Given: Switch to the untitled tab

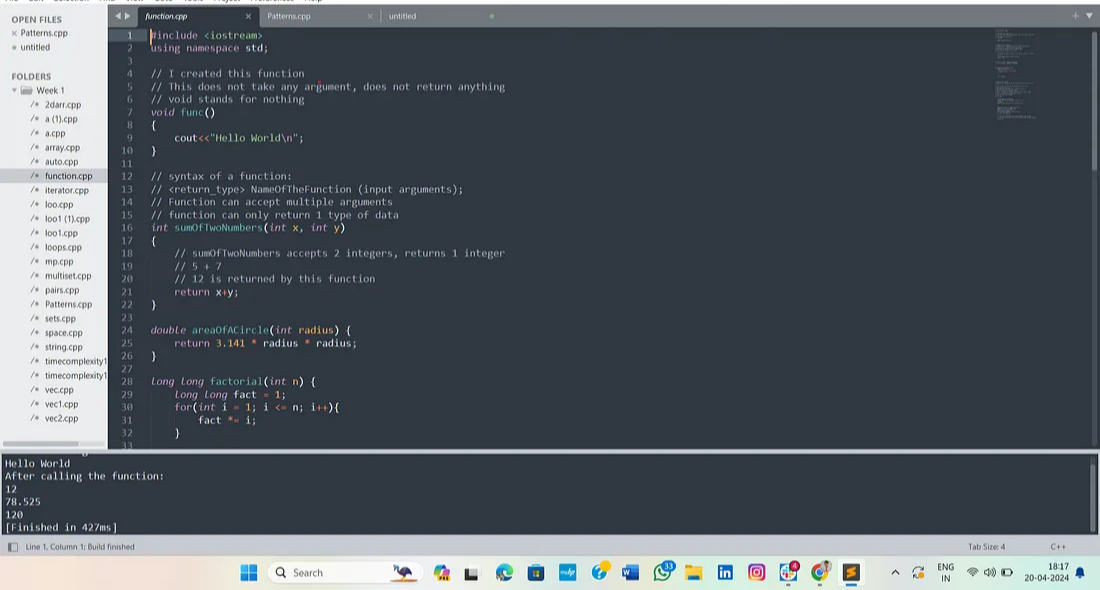Looking at the screenshot, I should pyautogui.click(x=402, y=16).
